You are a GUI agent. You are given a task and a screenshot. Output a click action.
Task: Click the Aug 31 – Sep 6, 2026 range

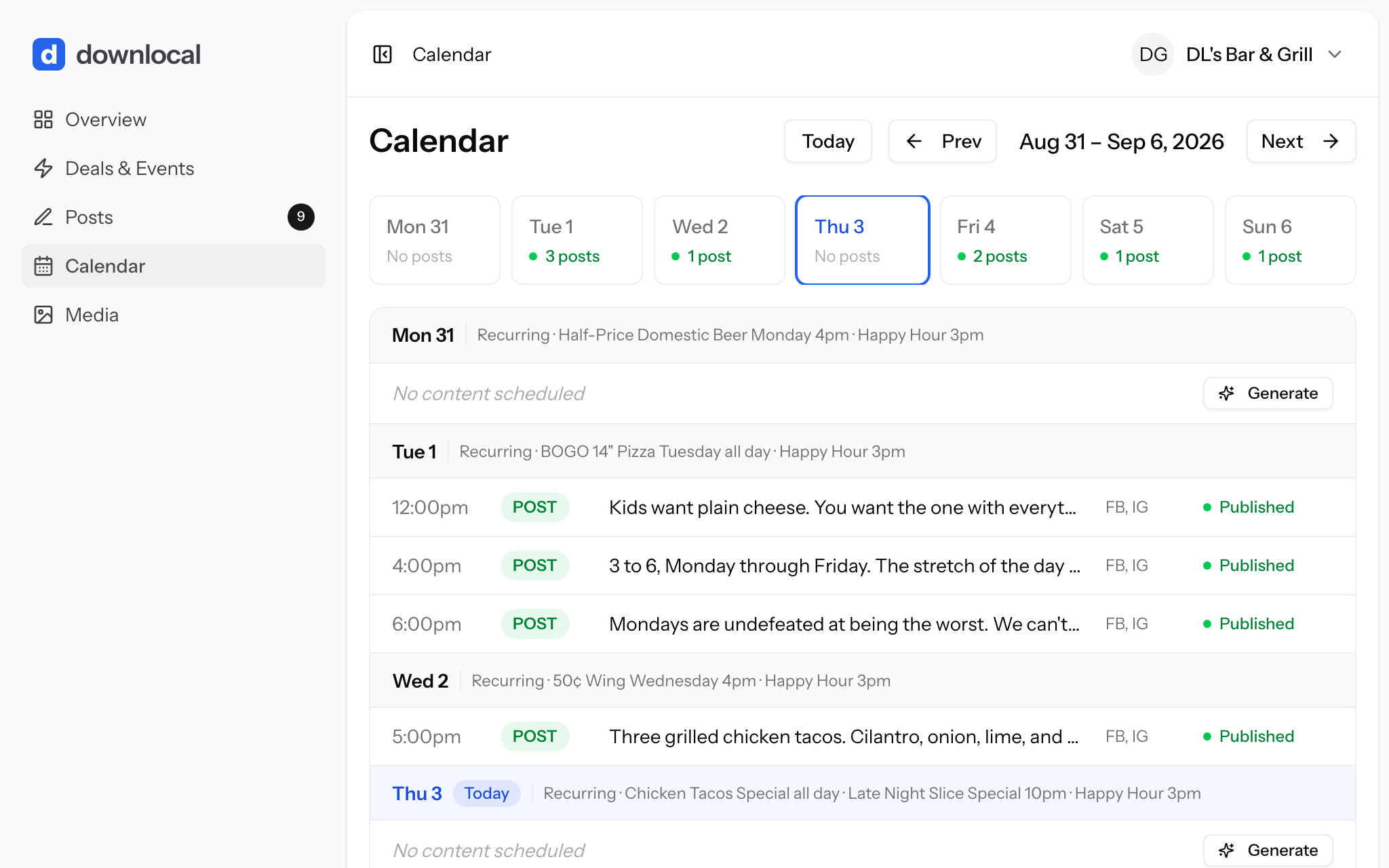click(x=1122, y=141)
